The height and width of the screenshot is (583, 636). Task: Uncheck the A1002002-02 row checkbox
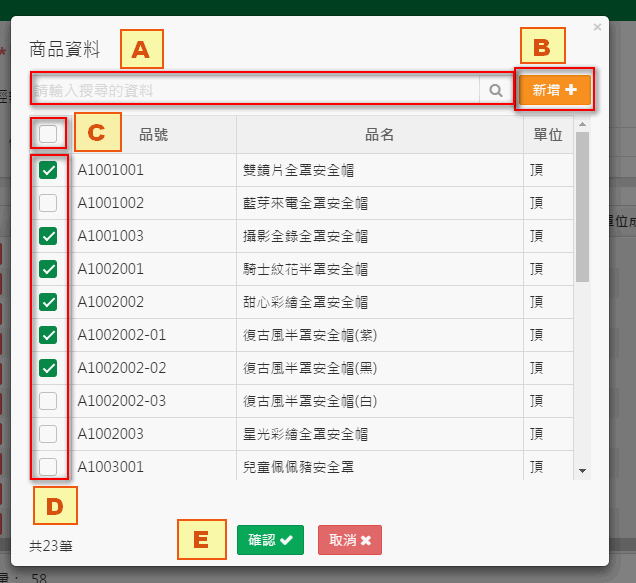(x=48, y=368)
